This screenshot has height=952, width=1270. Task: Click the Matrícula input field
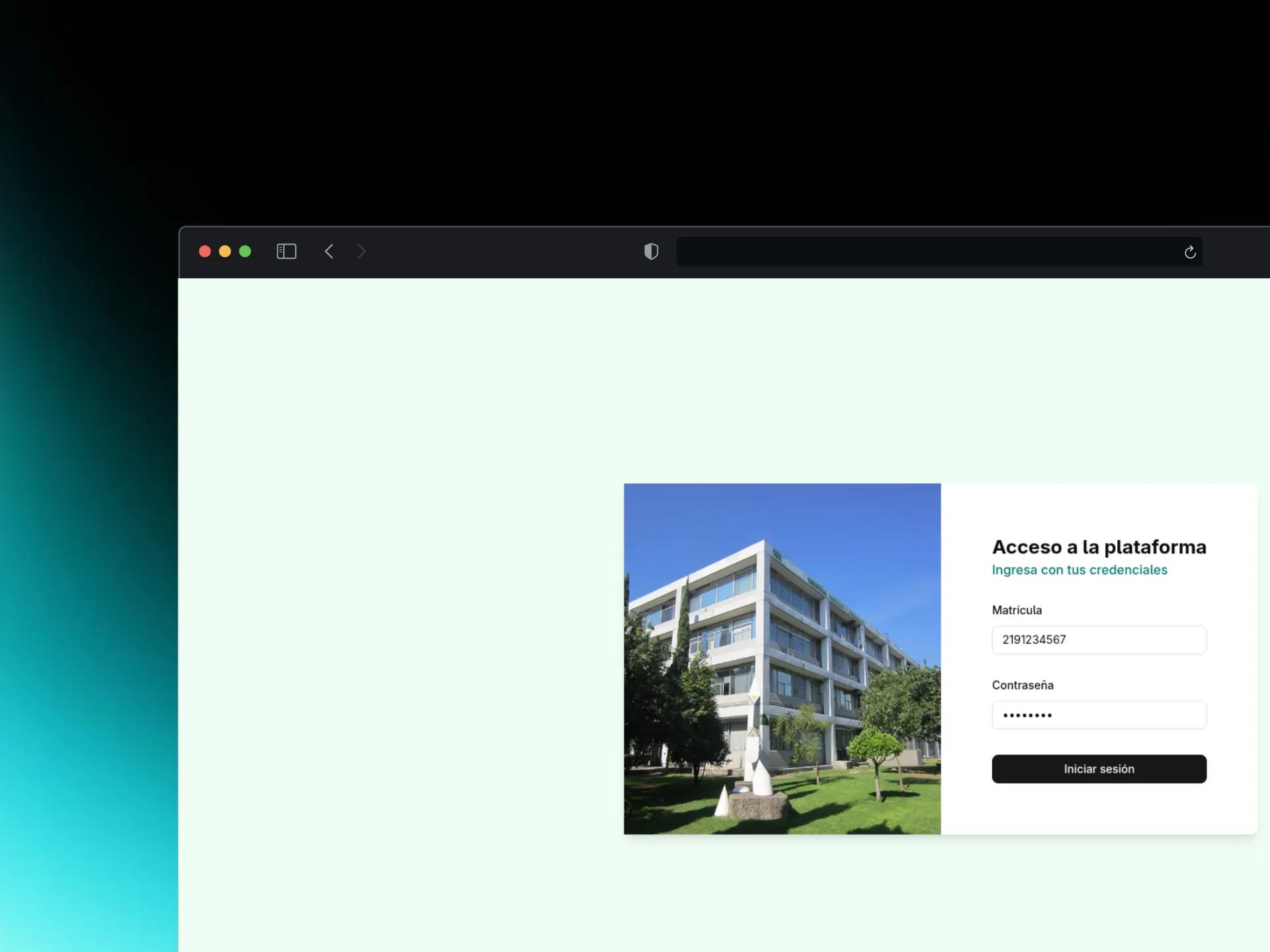click(1098, 639)
